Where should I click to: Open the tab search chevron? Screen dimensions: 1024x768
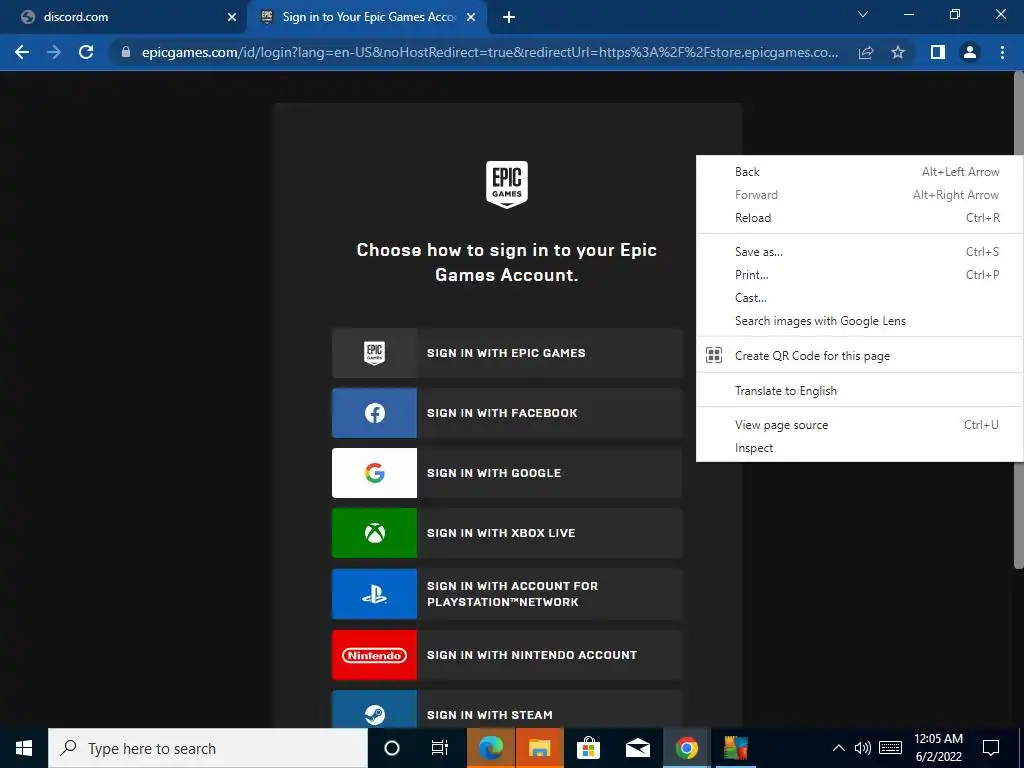point(863,14)
